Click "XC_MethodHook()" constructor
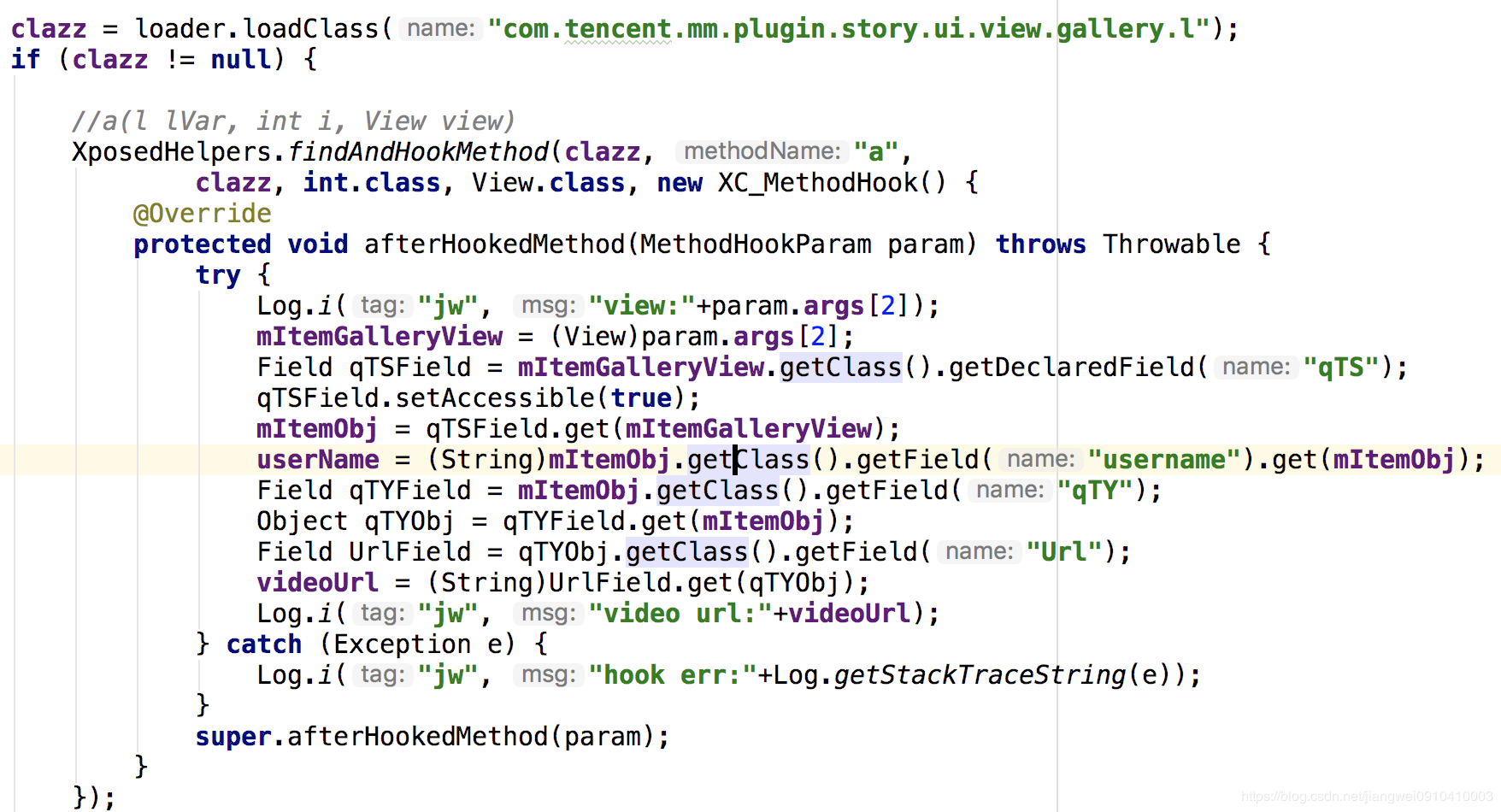1501x812 pixels. tap(832, 182)
